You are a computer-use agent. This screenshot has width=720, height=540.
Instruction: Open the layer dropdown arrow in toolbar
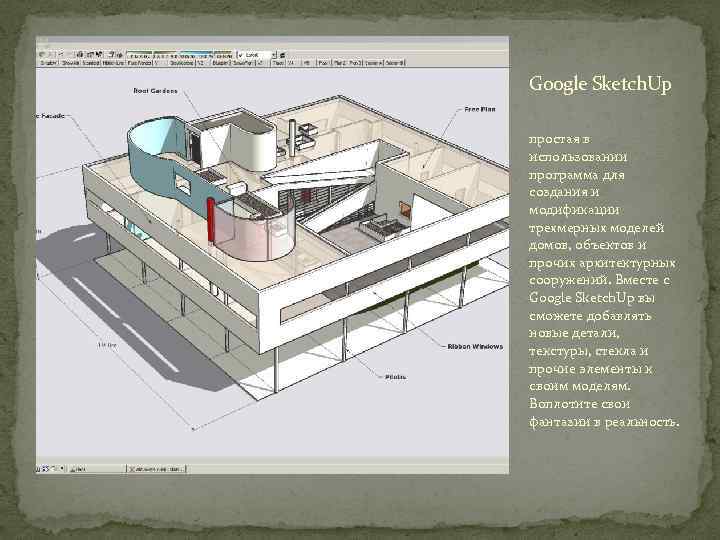pyautogui.click(x=274, y=55)
